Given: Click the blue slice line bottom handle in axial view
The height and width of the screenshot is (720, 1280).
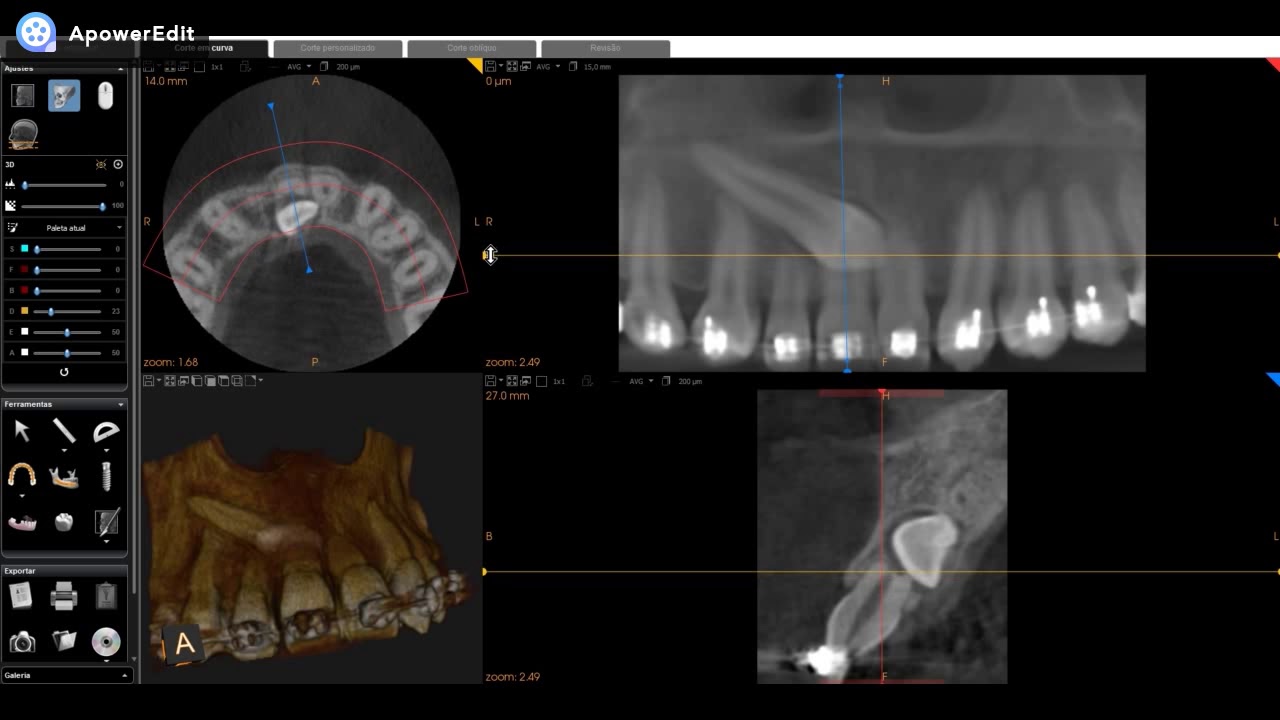Looking at the screenshot, I should 309,269.
